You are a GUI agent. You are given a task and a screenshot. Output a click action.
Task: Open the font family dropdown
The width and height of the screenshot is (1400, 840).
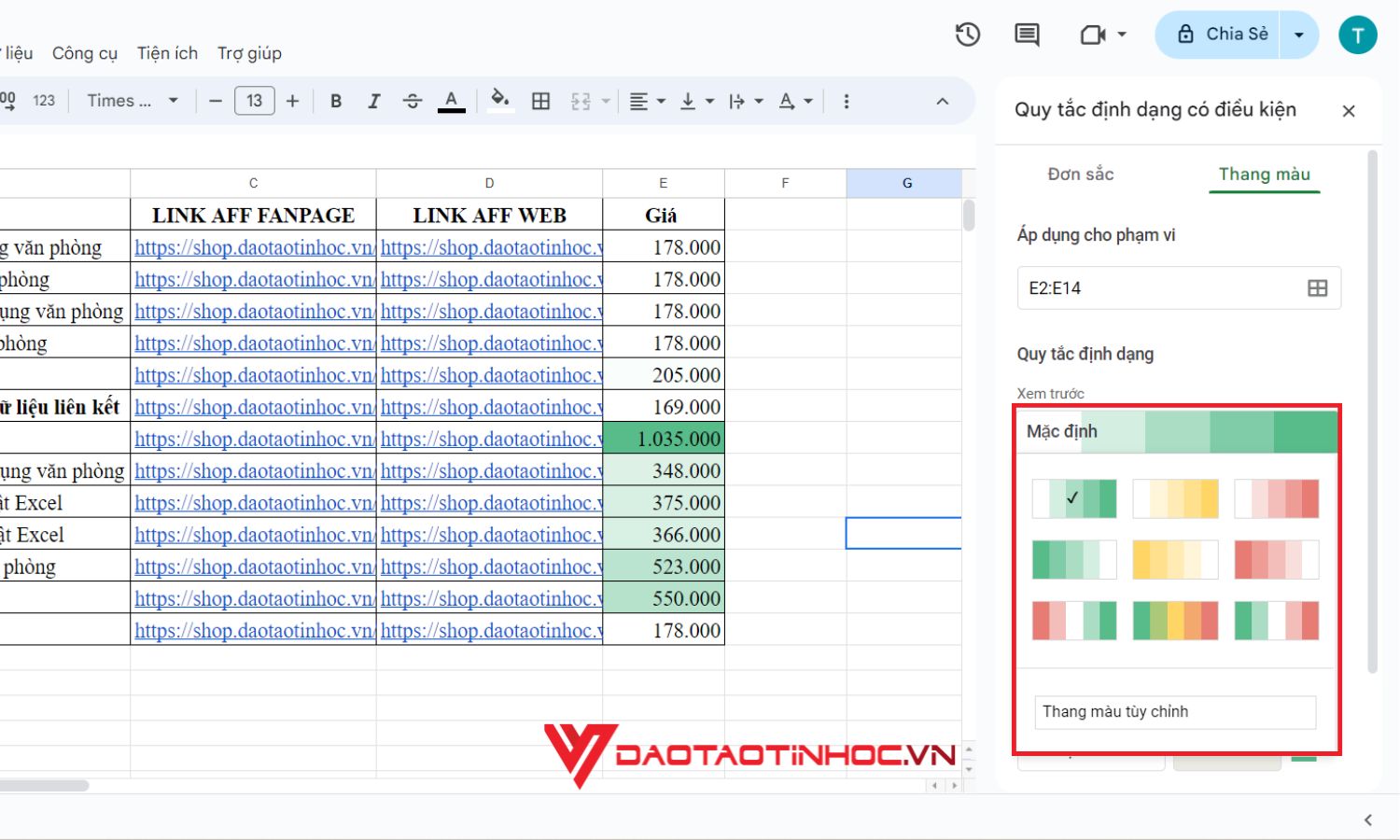[131, 100]
